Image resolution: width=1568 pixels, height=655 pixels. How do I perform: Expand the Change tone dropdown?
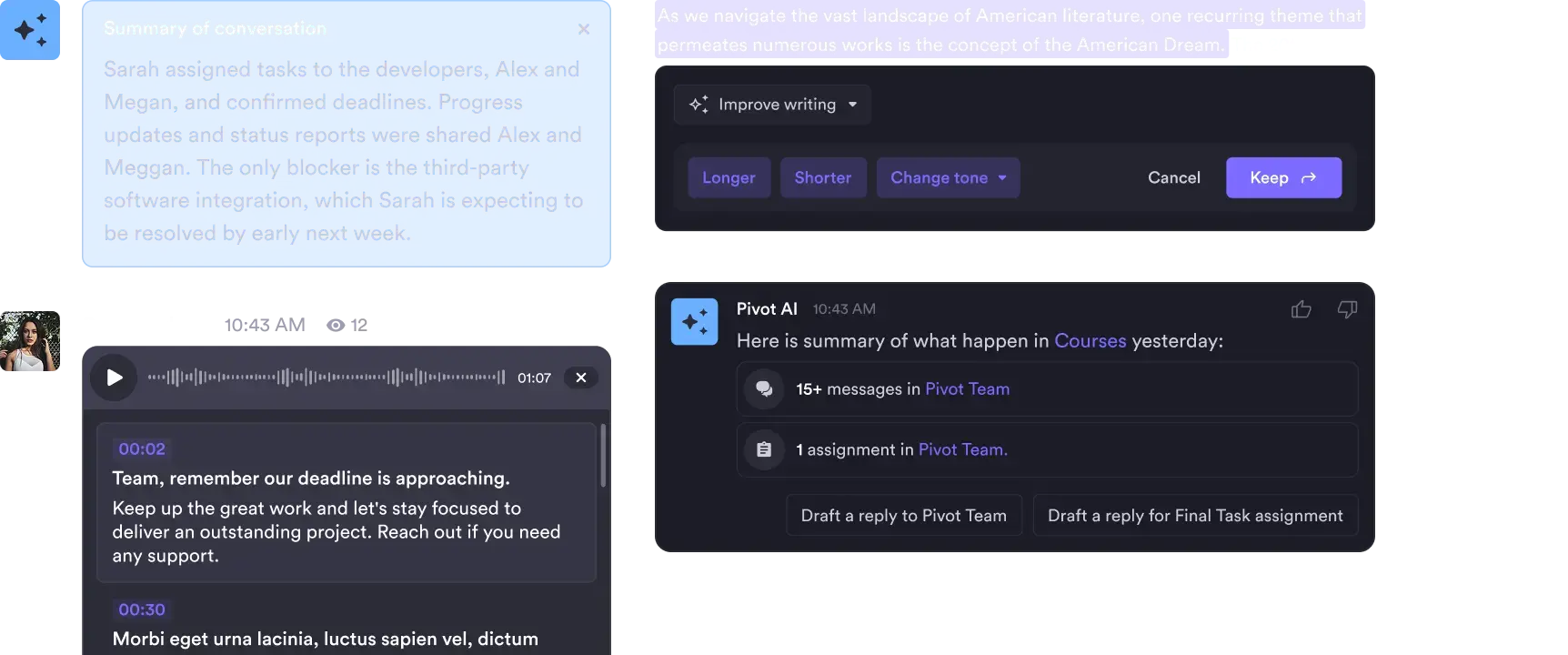click(x=948, y=177)
